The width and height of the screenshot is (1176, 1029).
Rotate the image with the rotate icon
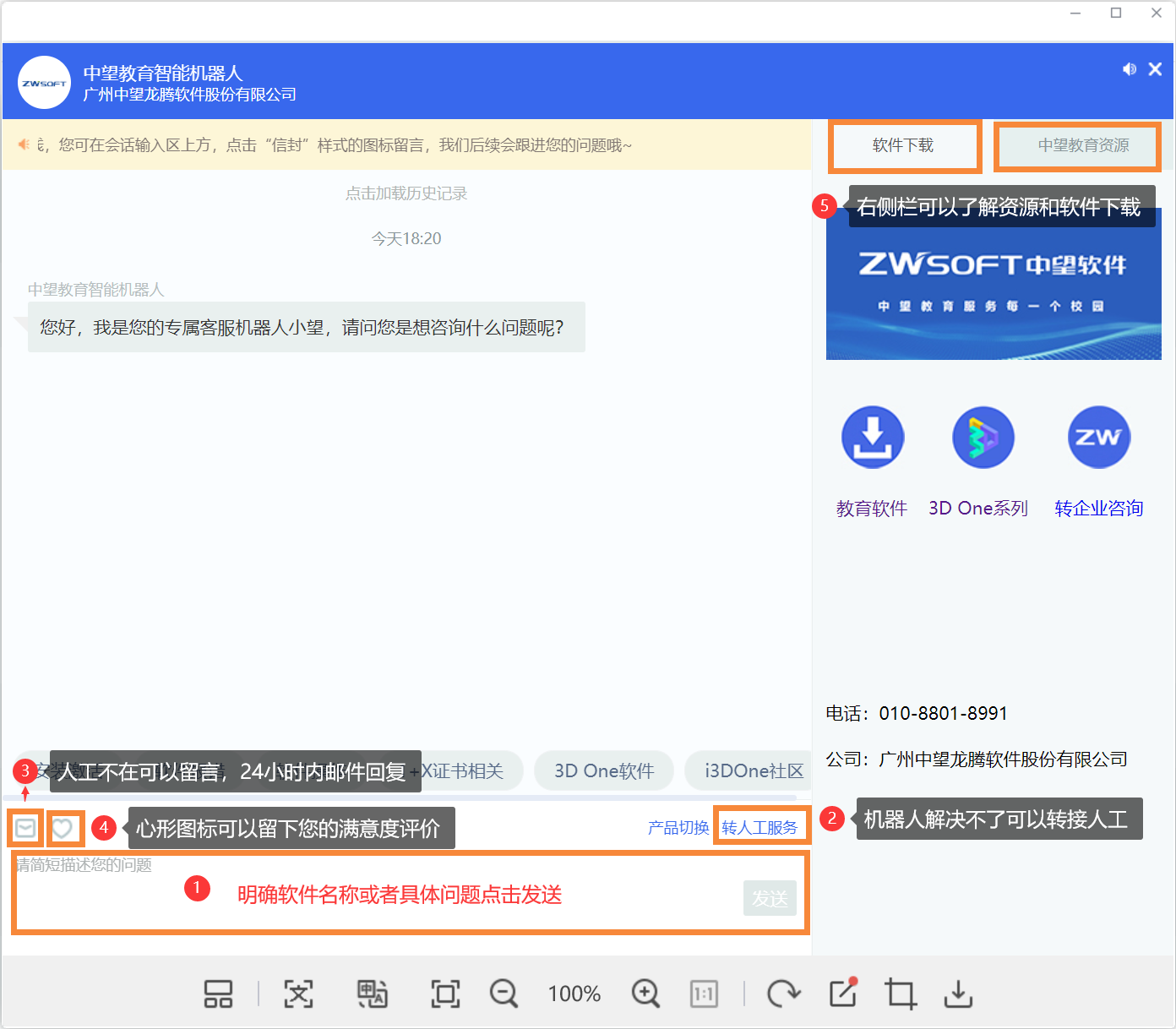(x=784, y=994)
